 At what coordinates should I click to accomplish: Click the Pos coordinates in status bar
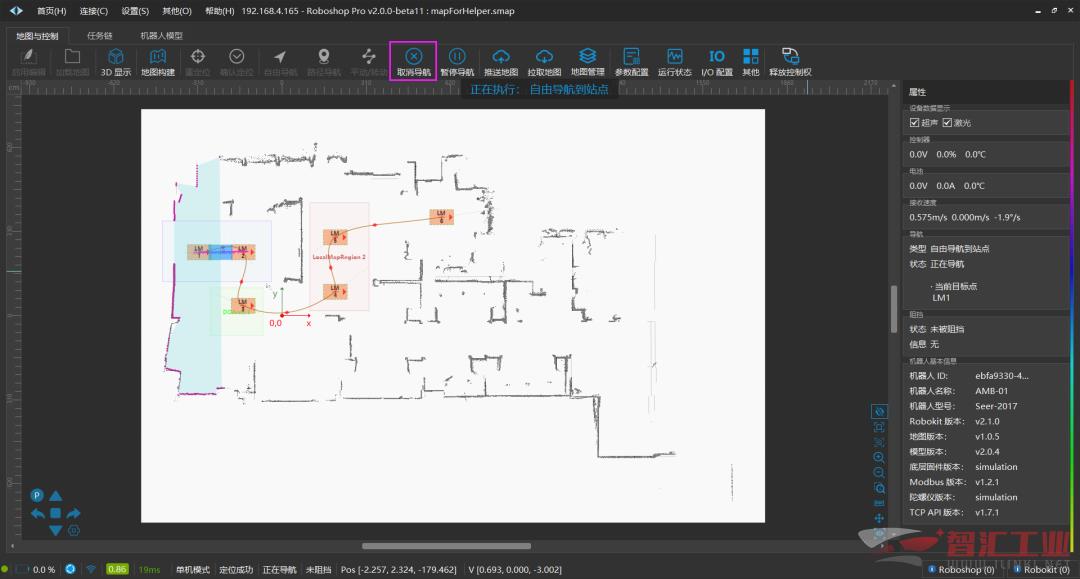(x=399, y=569)
